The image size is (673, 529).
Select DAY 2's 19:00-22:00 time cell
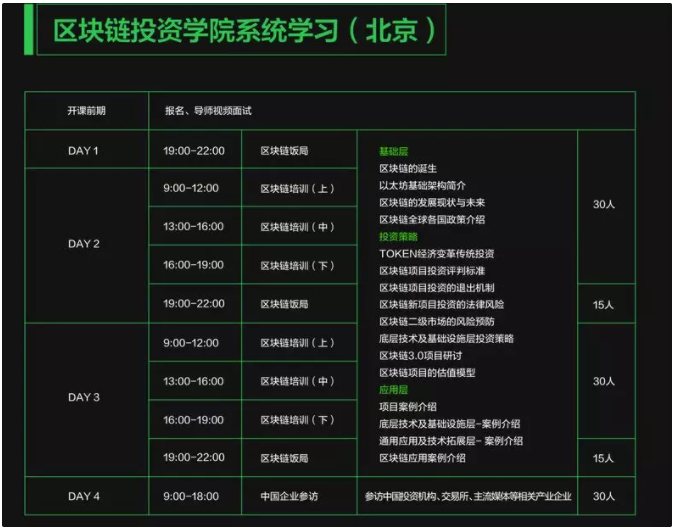click(x=194, y=304)
